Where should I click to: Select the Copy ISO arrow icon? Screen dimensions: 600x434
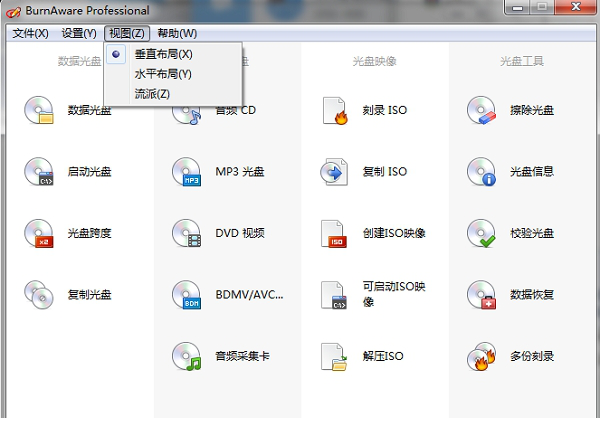point(334,172)
